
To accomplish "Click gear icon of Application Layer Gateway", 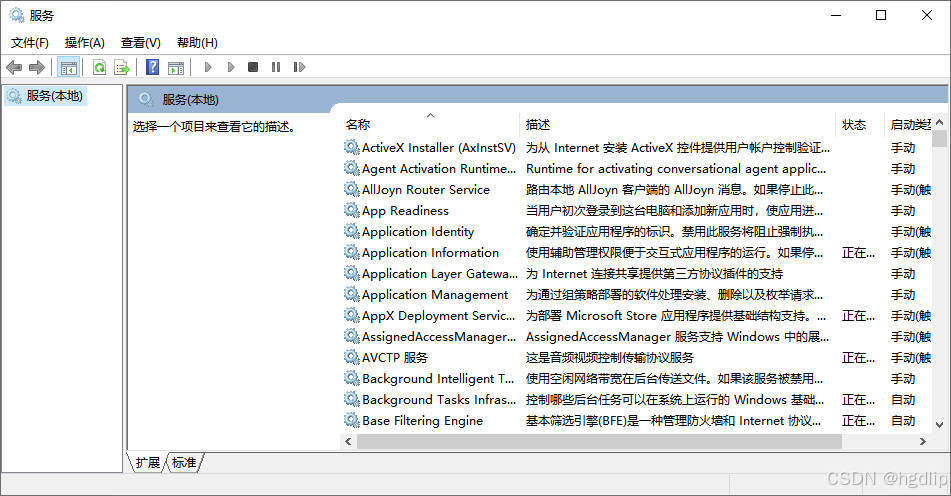I will pyautogui.click(x=352, y=273).
